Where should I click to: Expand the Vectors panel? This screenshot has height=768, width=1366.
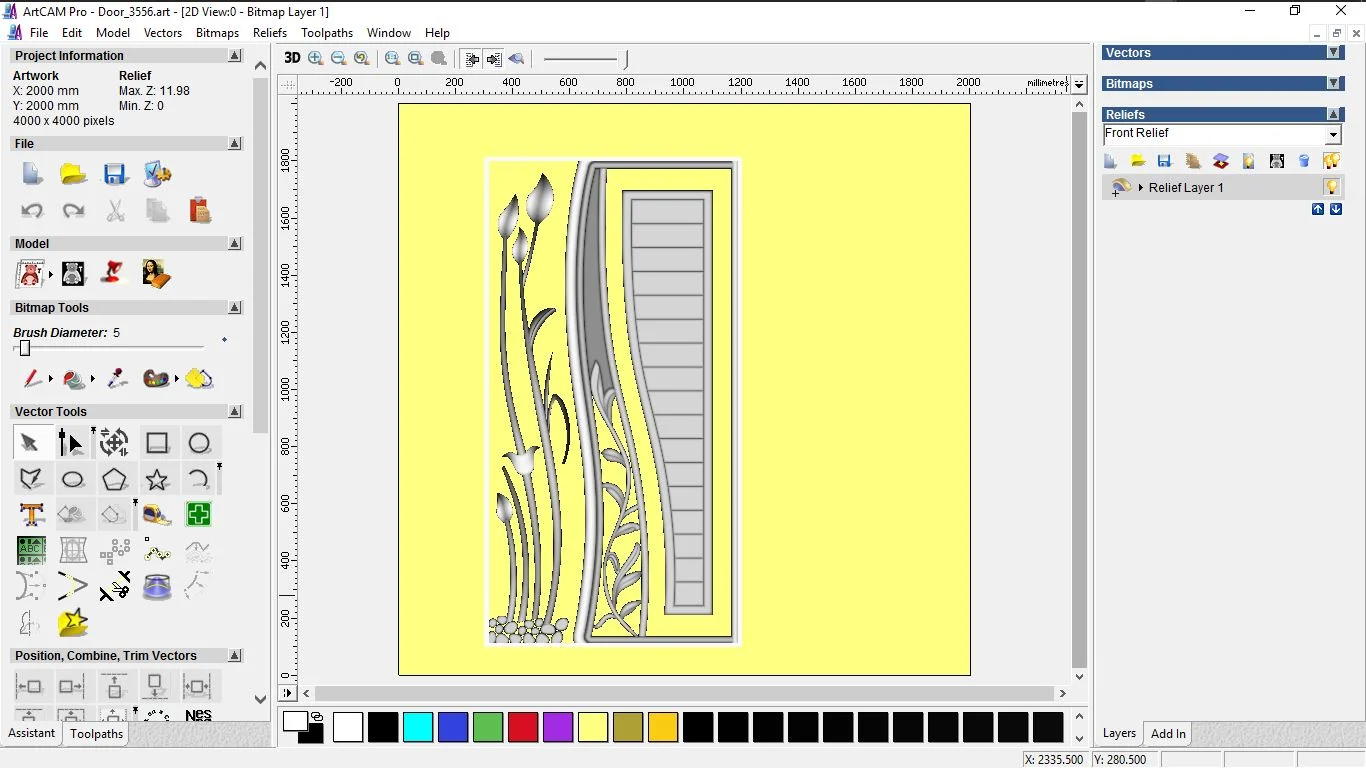click(x=1333, y=53)
